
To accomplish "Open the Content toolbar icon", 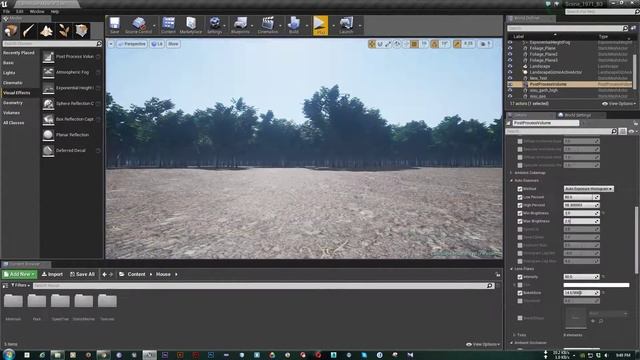I will coord(168,25).
